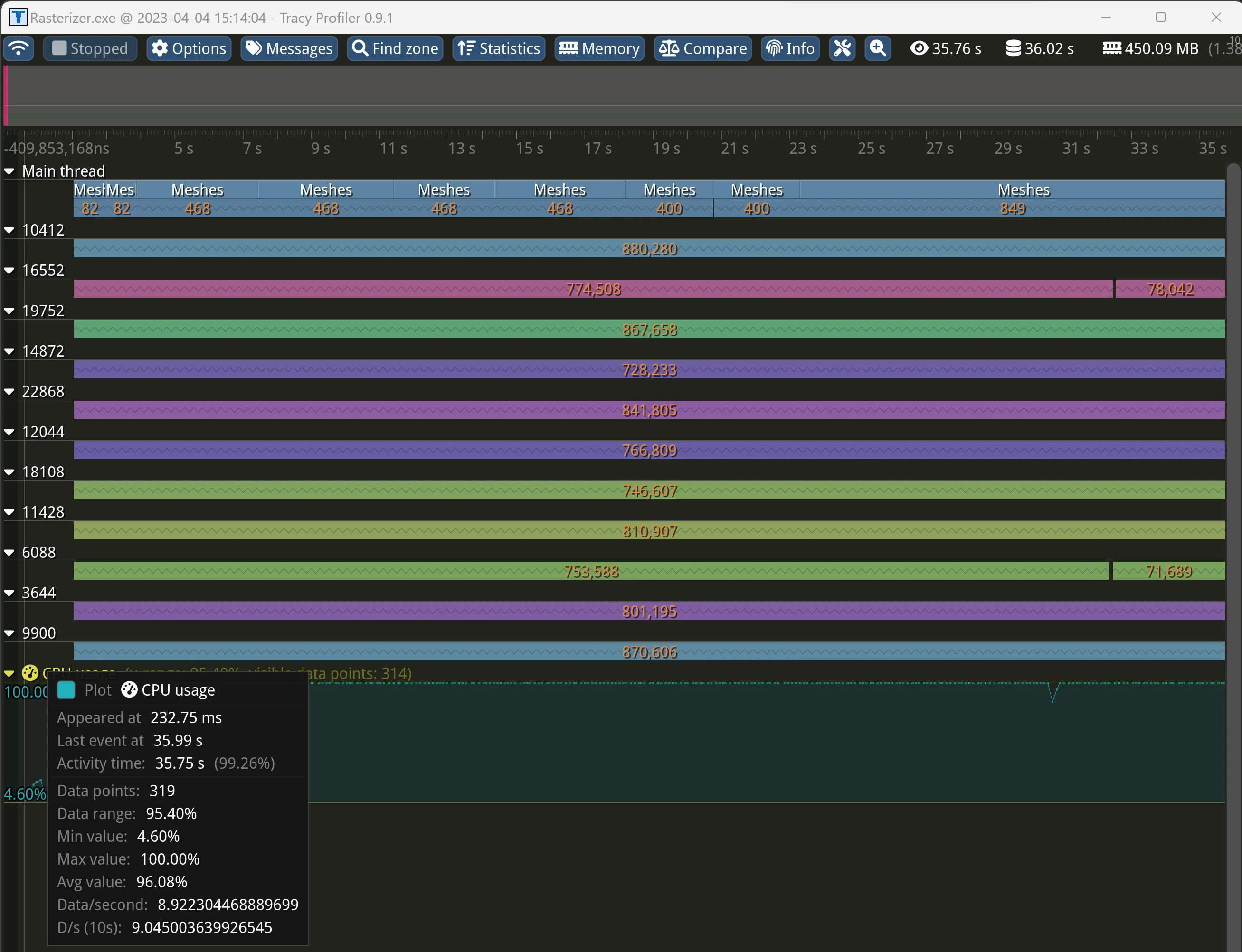
Task: Click the CPU usage dip near 30 s
Action: coord(1053,692)
